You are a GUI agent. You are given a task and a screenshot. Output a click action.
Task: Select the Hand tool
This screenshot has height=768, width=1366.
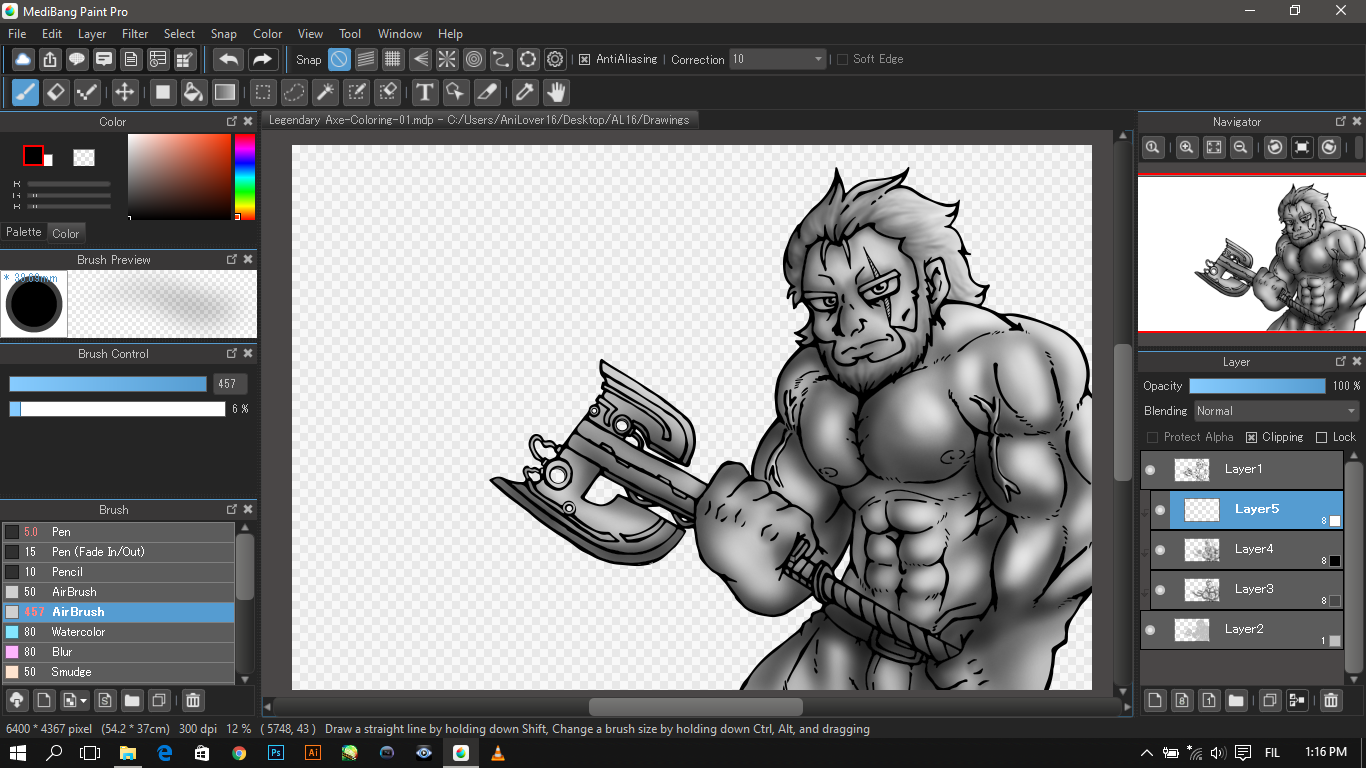(x=556, y=93)
